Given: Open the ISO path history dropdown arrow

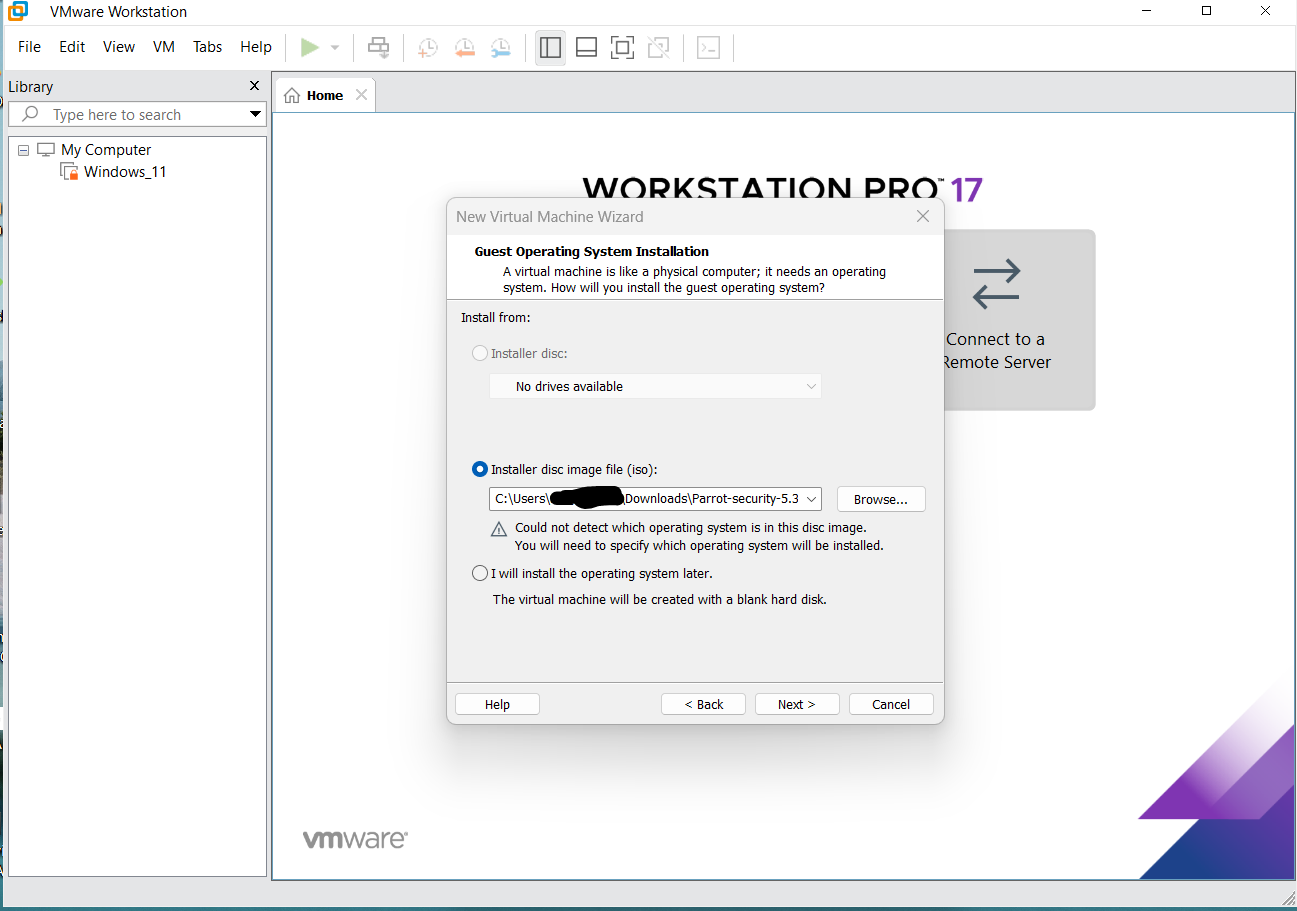Looking at the screenshot, I should (811, 498).
